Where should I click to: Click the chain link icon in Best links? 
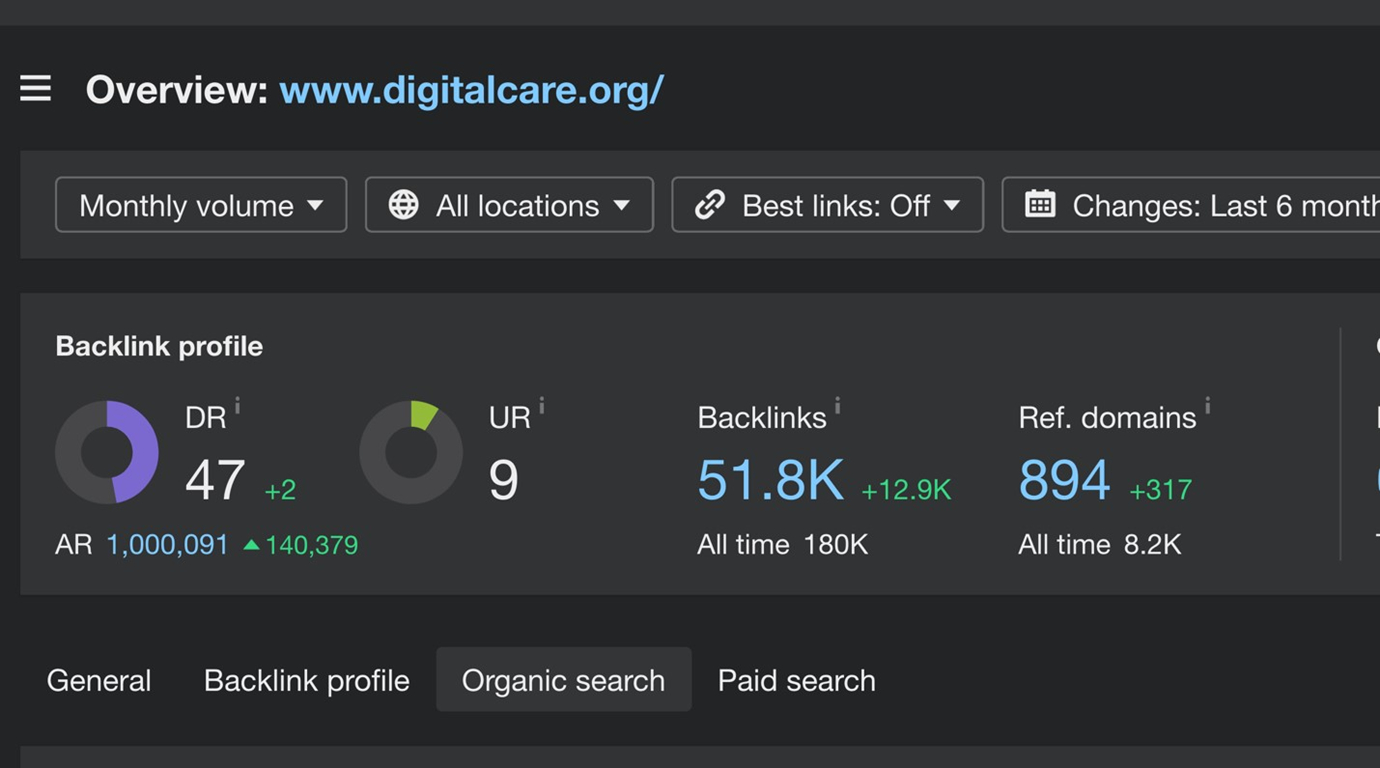tap(710, 205)
